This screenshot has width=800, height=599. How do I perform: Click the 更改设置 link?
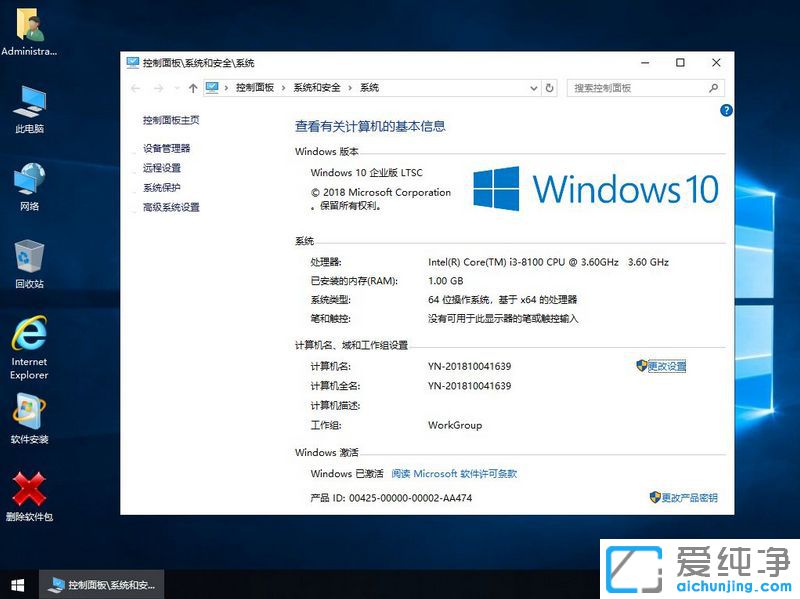coord(665,365)
